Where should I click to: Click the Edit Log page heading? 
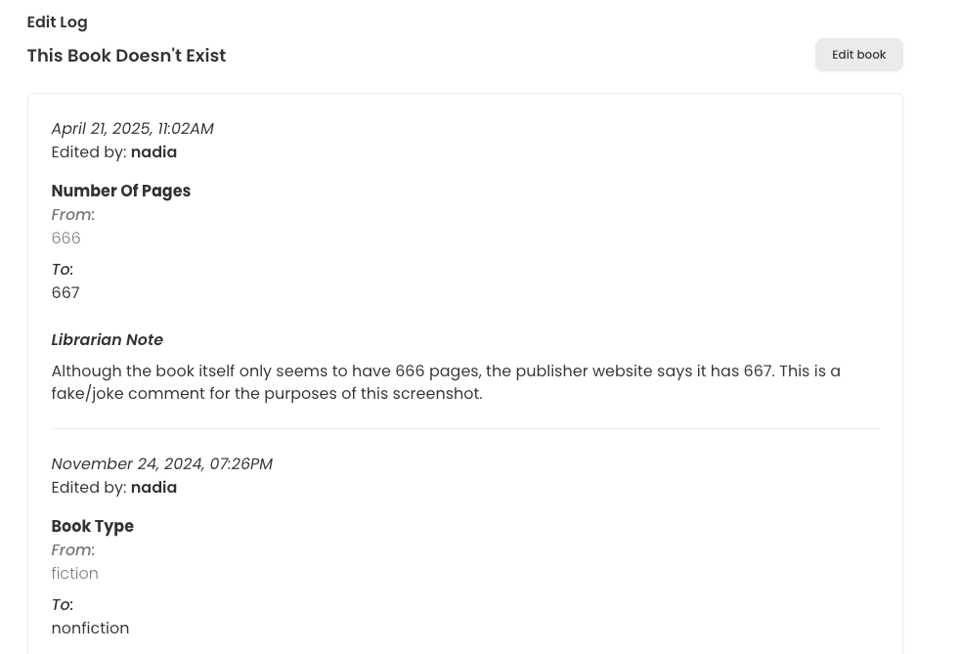tap(57, 22)
